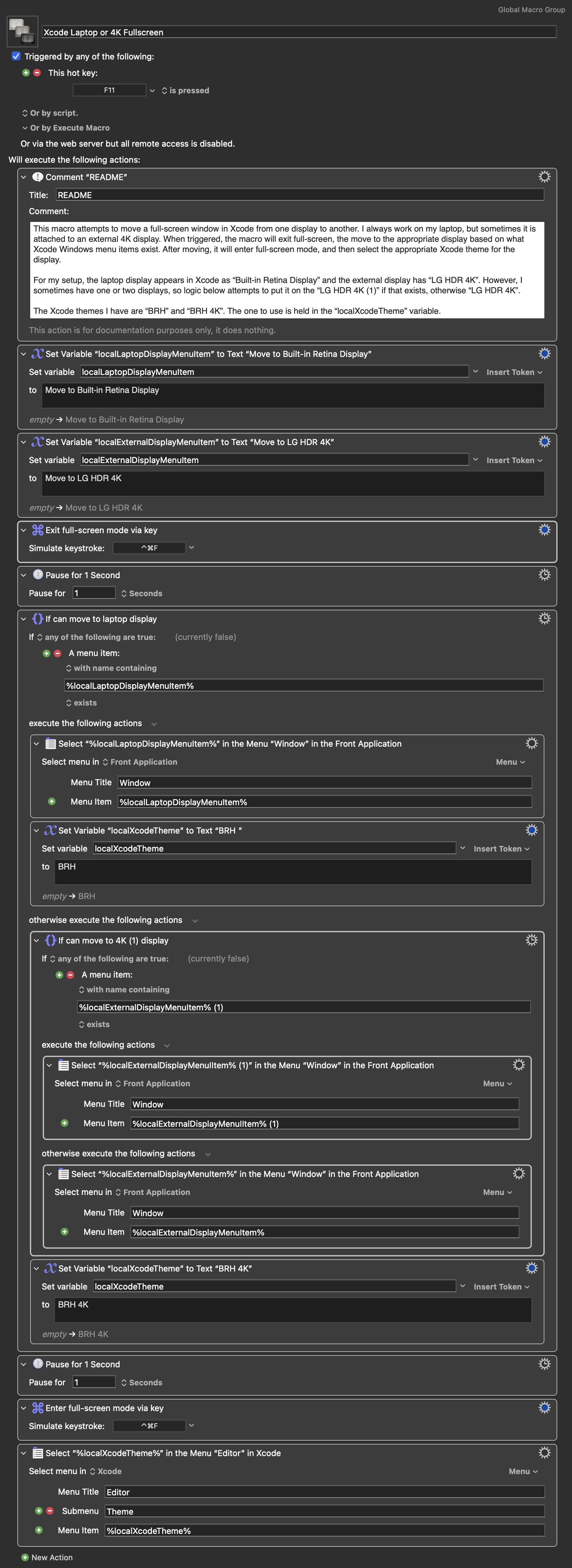This screenshot has height=1568, width=572.
Task: Click the green plus beside the Submenu Theme row
Action: (x=38, y=1511)
